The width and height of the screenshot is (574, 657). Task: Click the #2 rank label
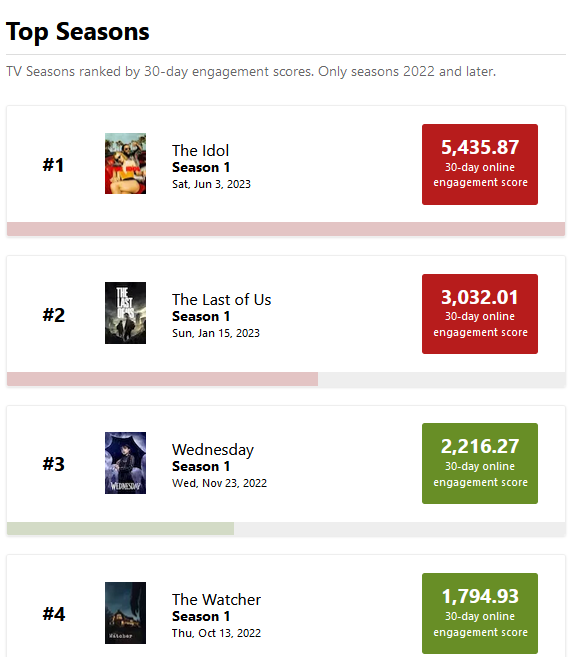[x=54, y=315]
